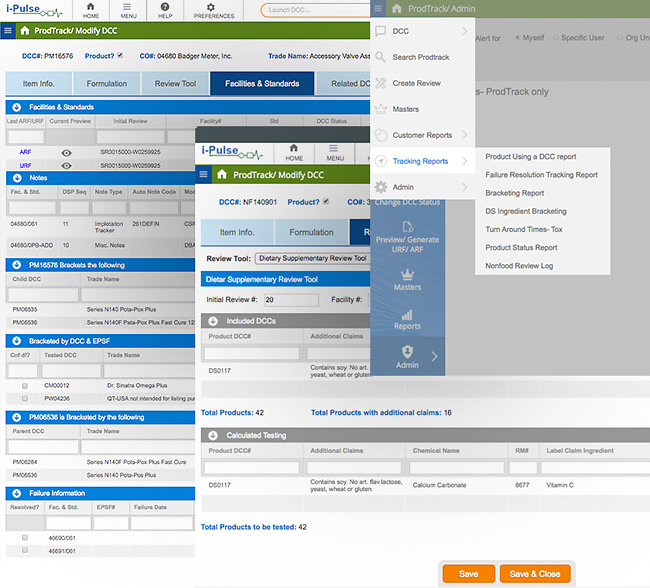Switch to back window's Formulation tab

(x=107, y=83)
